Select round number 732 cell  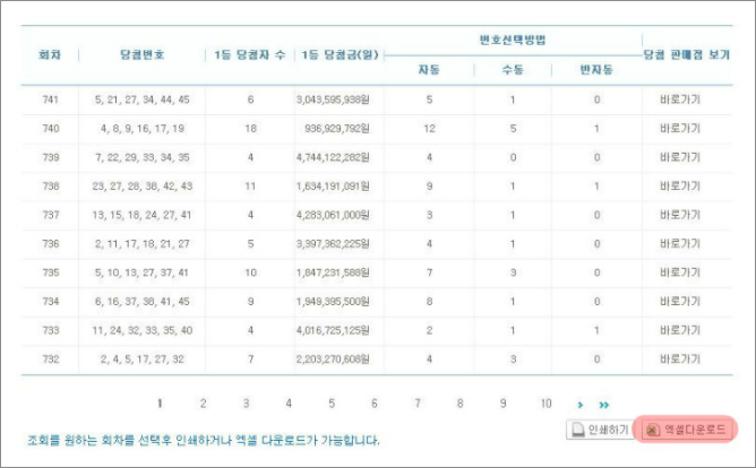(51, 359)
